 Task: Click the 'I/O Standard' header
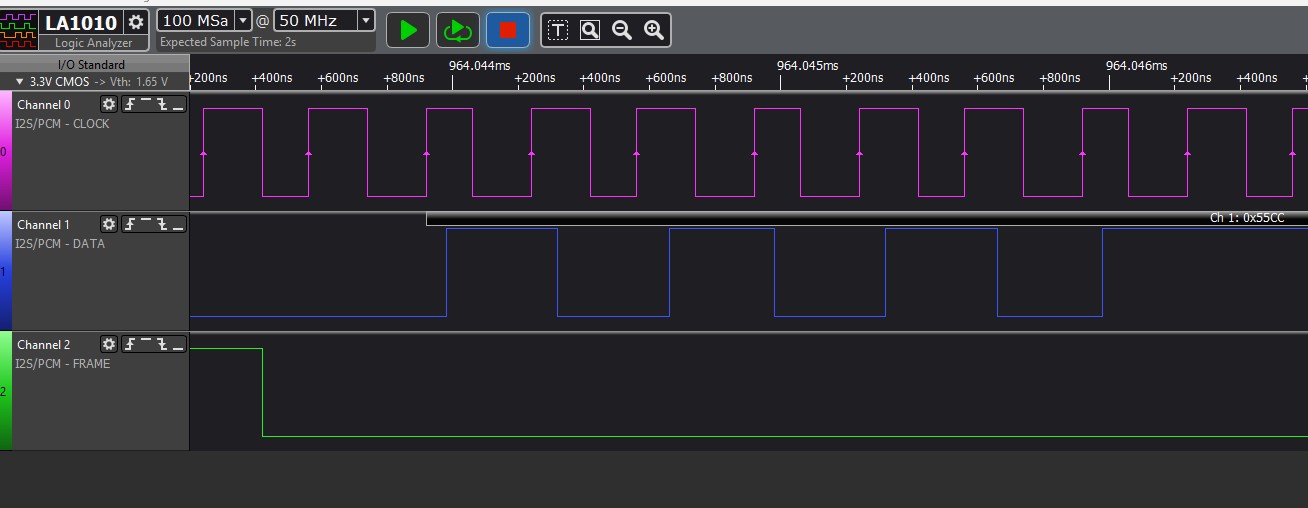click(91, 65)
